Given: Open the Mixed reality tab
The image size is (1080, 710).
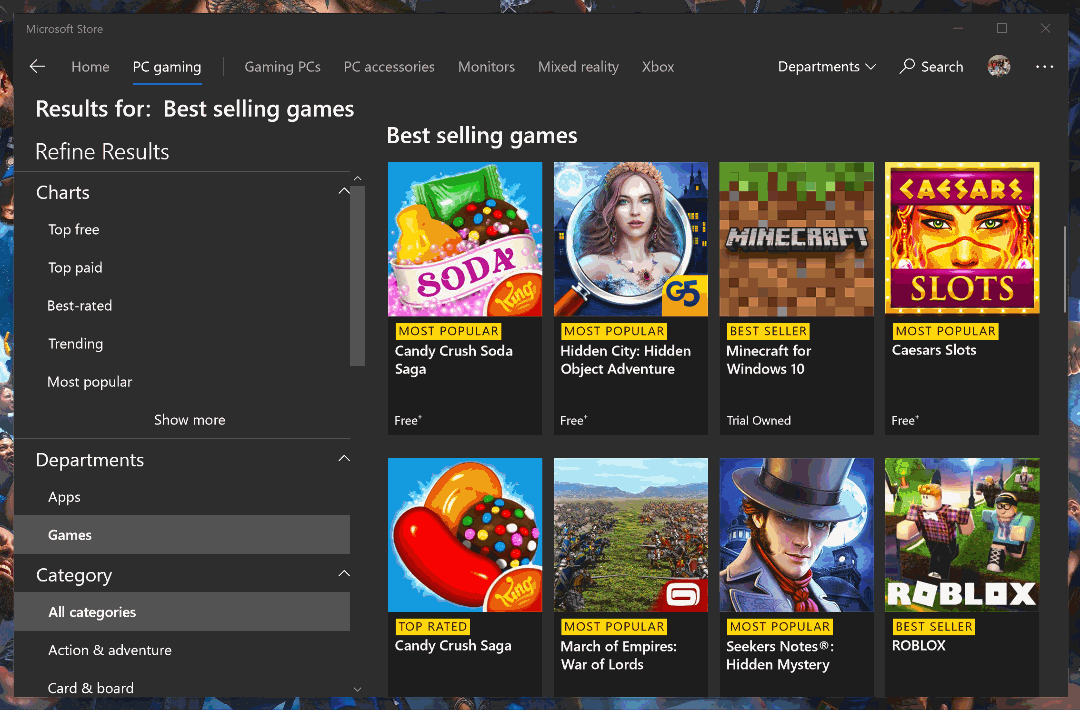Looking at the screenshot, I should click(579, 67).
